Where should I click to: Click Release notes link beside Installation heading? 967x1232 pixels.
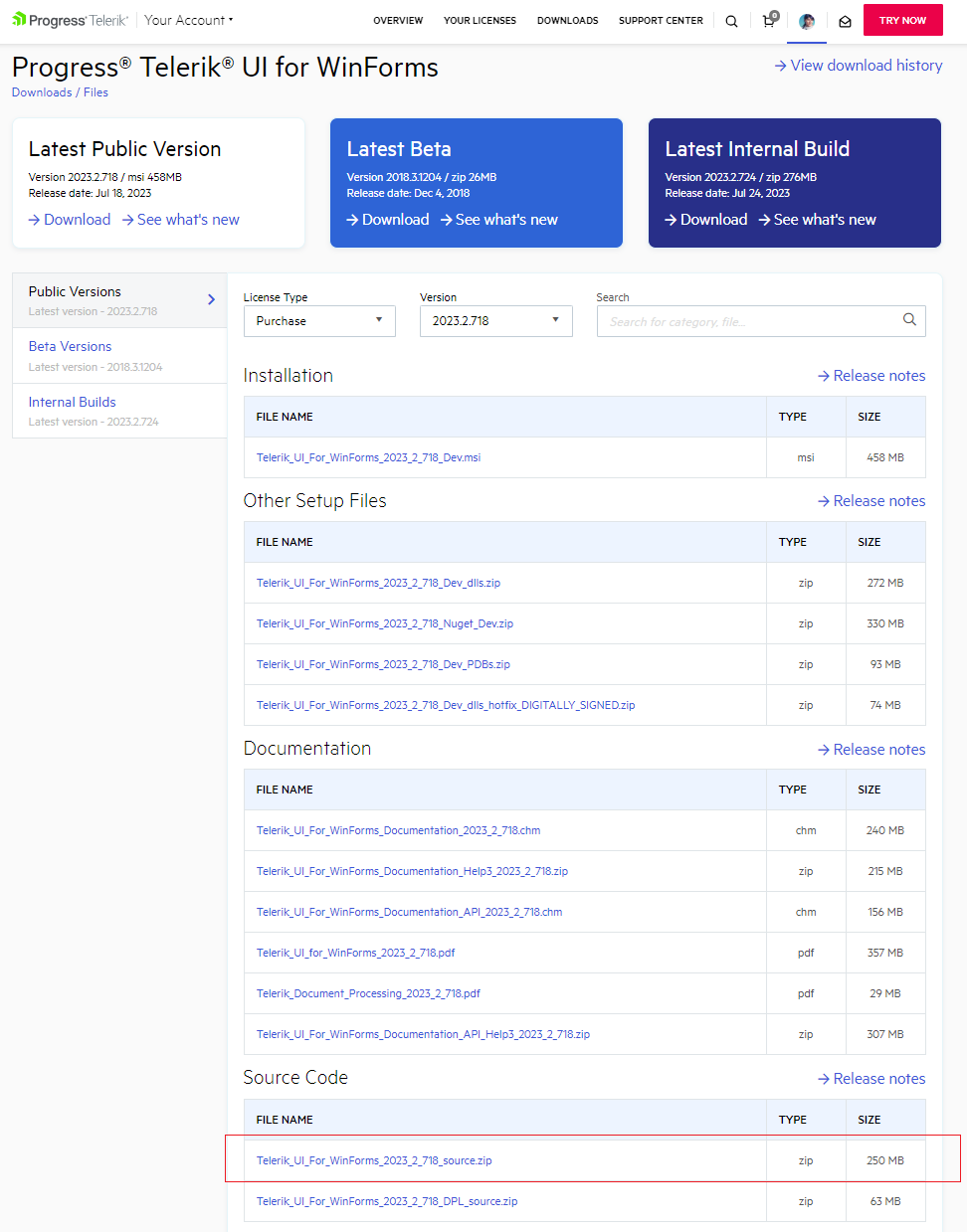[871, 376]
